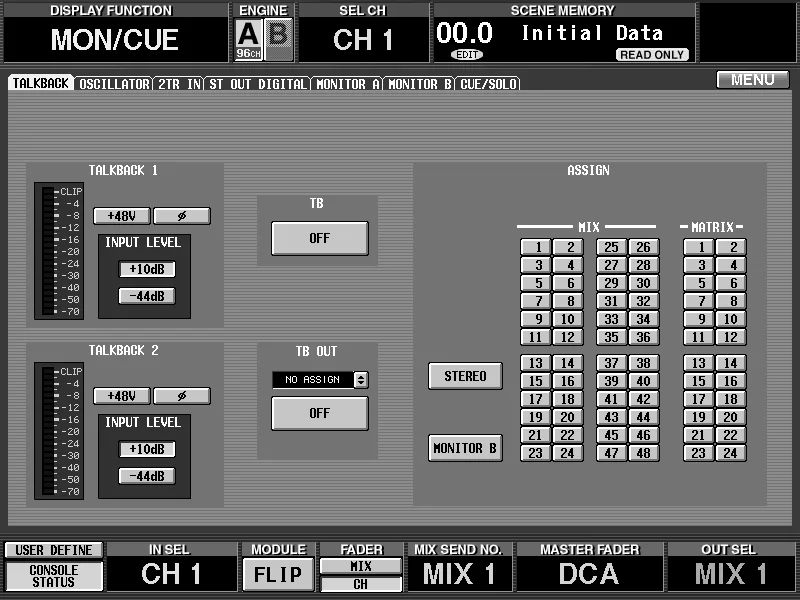
Task: Open the 2TR IN tab
Action: pos(179,84)
